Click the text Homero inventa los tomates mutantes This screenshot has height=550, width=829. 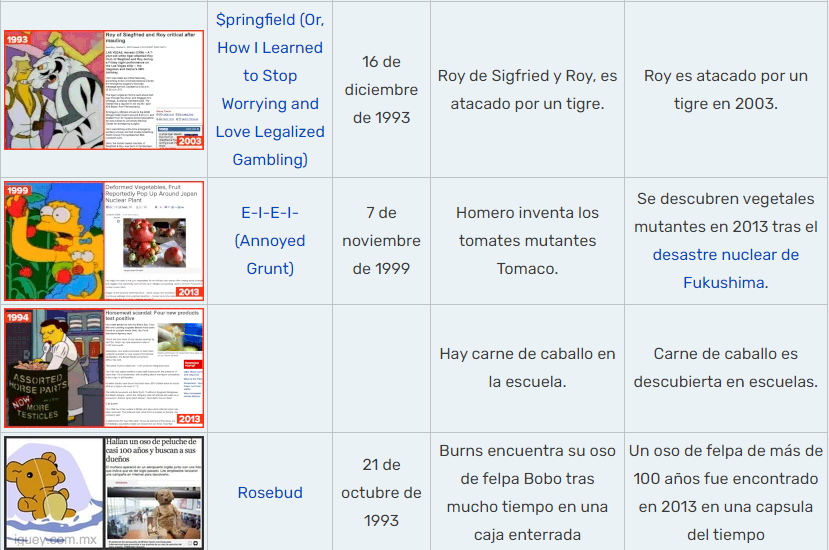[x=527, y=240]
